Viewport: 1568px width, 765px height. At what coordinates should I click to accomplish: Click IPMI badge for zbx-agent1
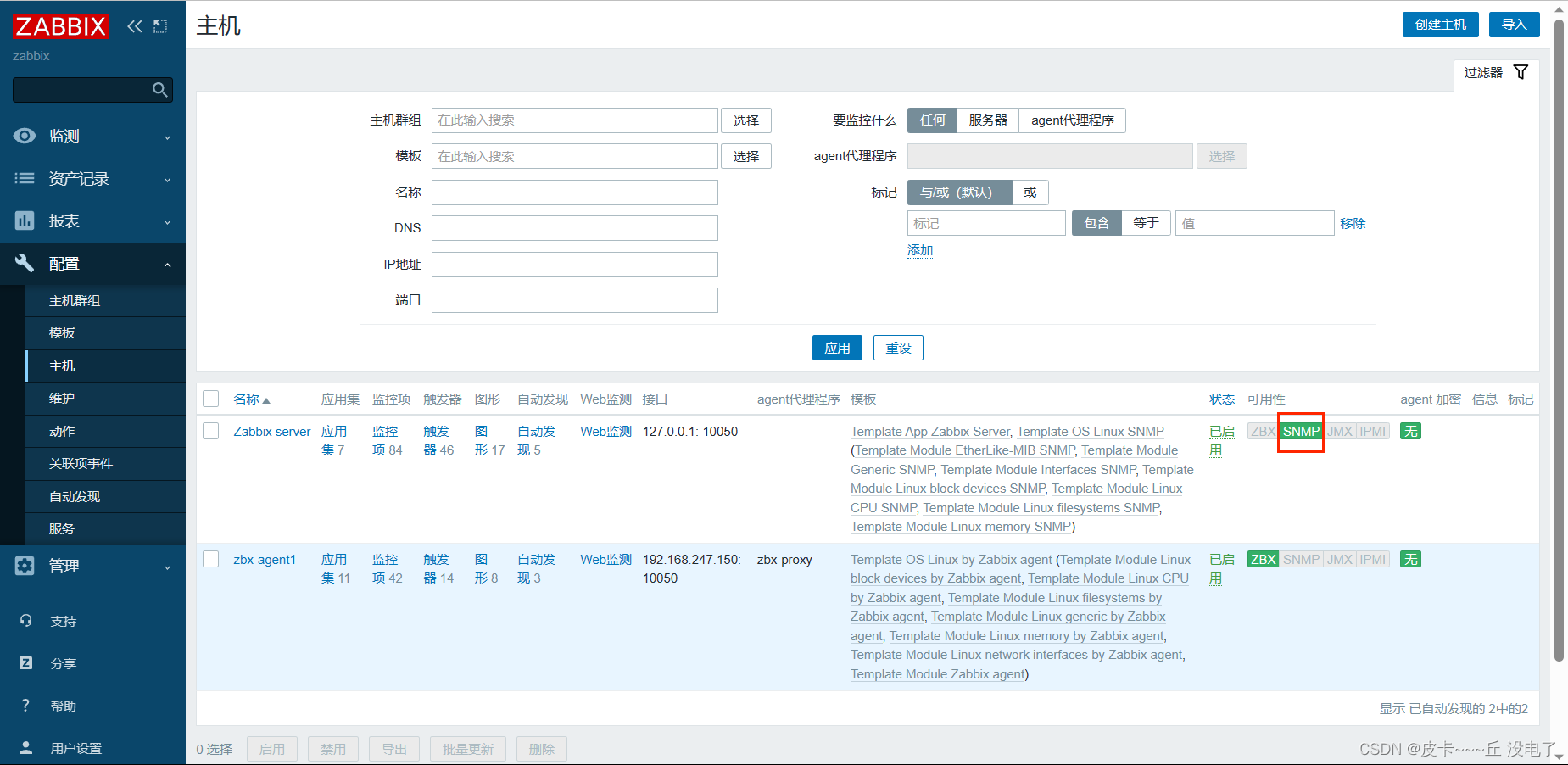click(1373, 560)
